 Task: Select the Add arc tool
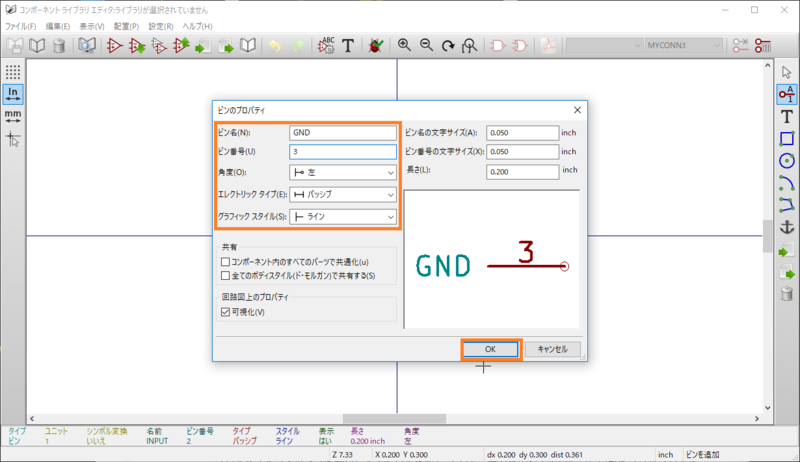coord(787,183)
